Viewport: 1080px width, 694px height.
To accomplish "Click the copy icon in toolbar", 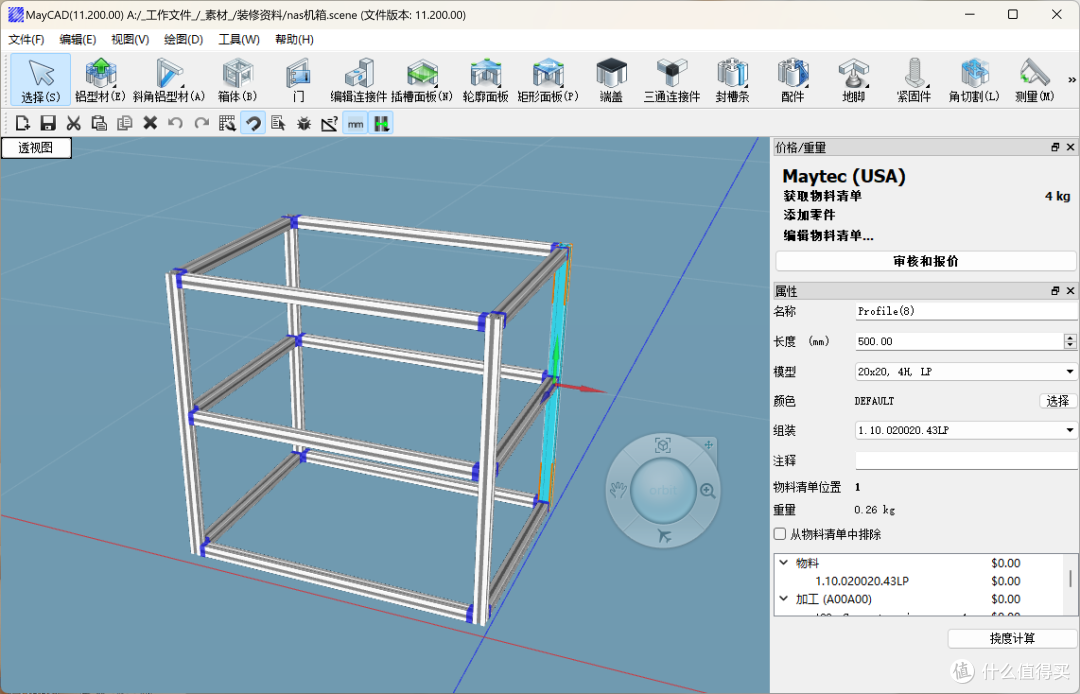I will (x=125, y=123).
